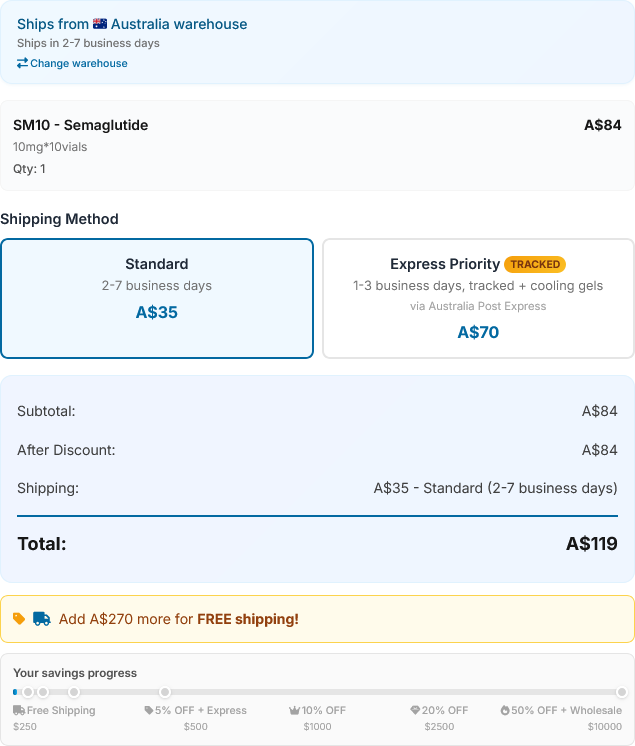
Task: Click the '10mg*10vials' product description
Action: click(50, 147)
